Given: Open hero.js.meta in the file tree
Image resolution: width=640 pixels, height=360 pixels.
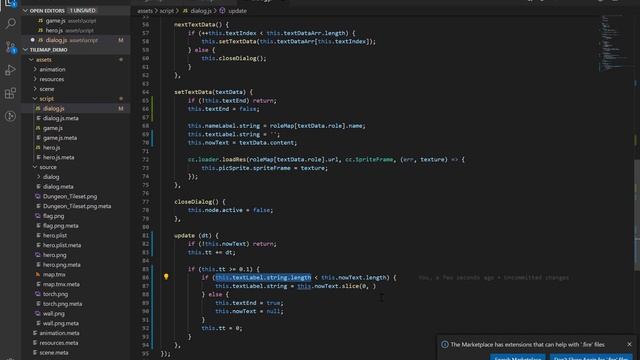Looking at the screenshot, I should [58, 158].
